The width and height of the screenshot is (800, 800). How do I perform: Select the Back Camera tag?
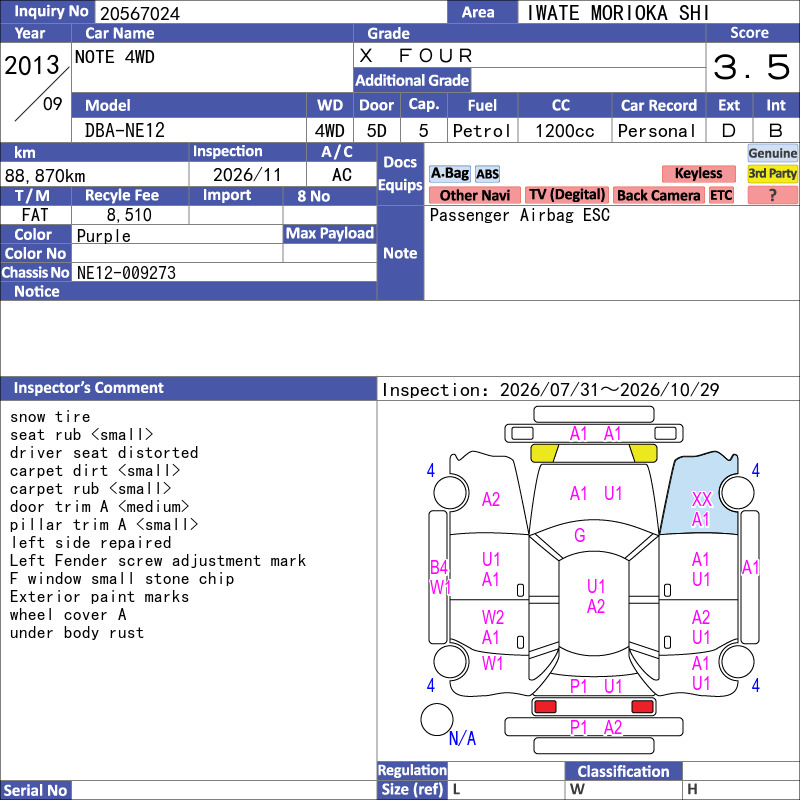[x=658, y=195]
